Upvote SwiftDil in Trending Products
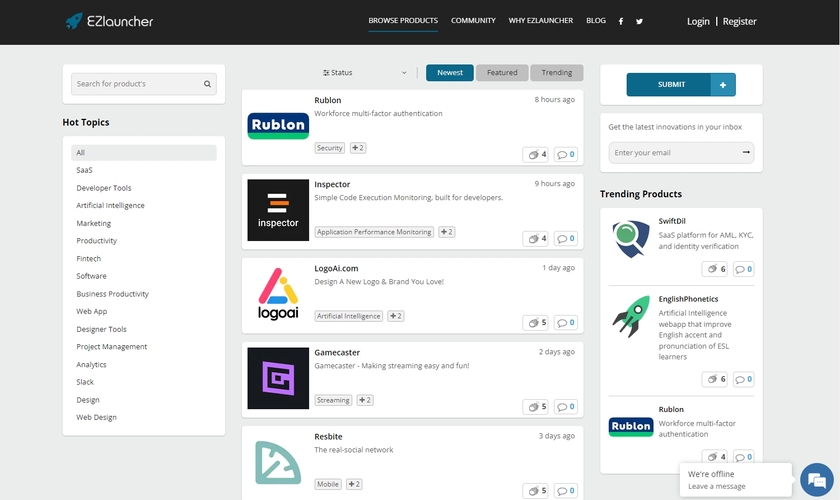Screen dimensions: 840x500 [x=715, y=269]
